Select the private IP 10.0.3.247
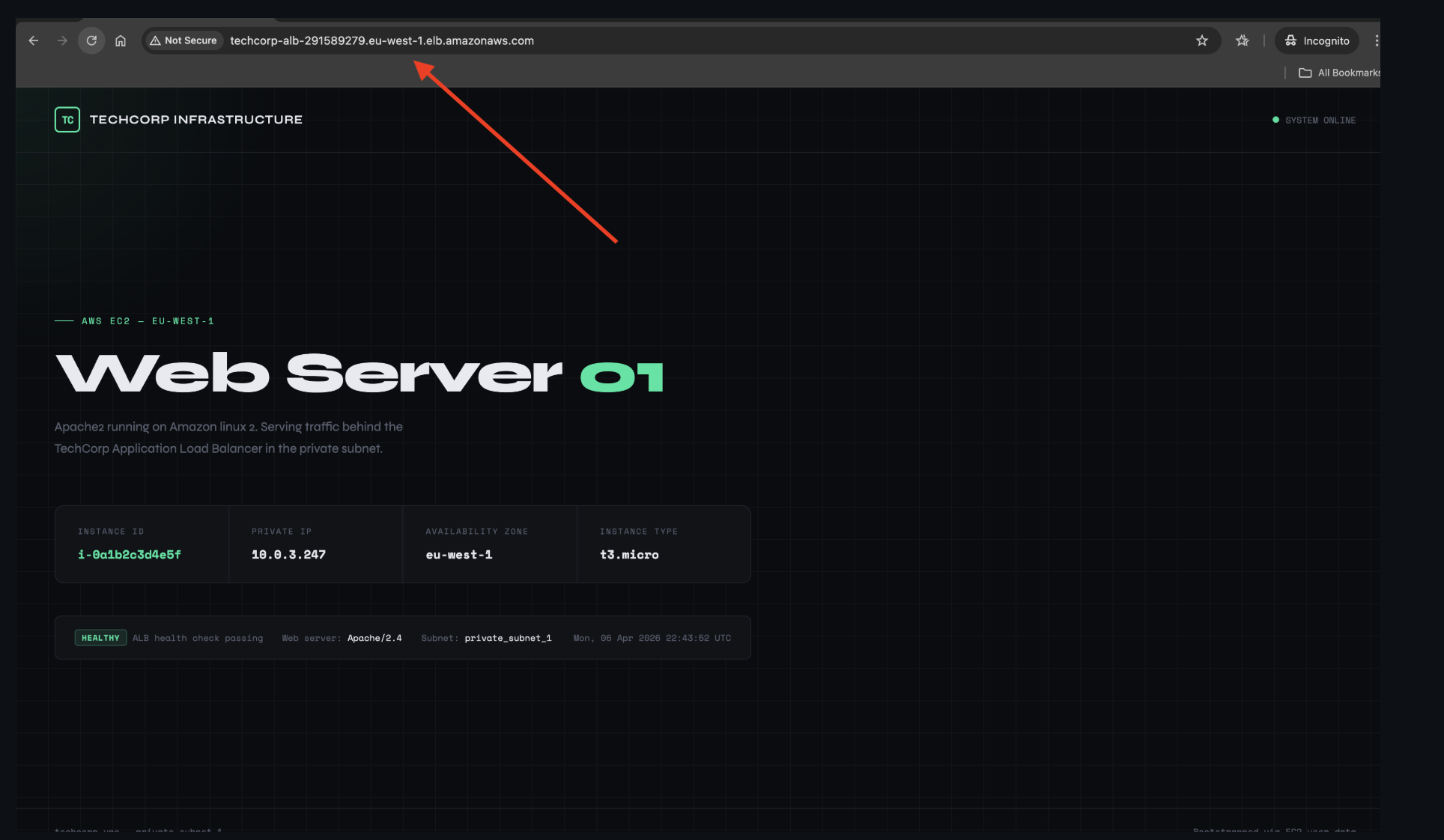The height and width of the screenshot is (840, 1444). pyautogui.click(x=288, y=555)
